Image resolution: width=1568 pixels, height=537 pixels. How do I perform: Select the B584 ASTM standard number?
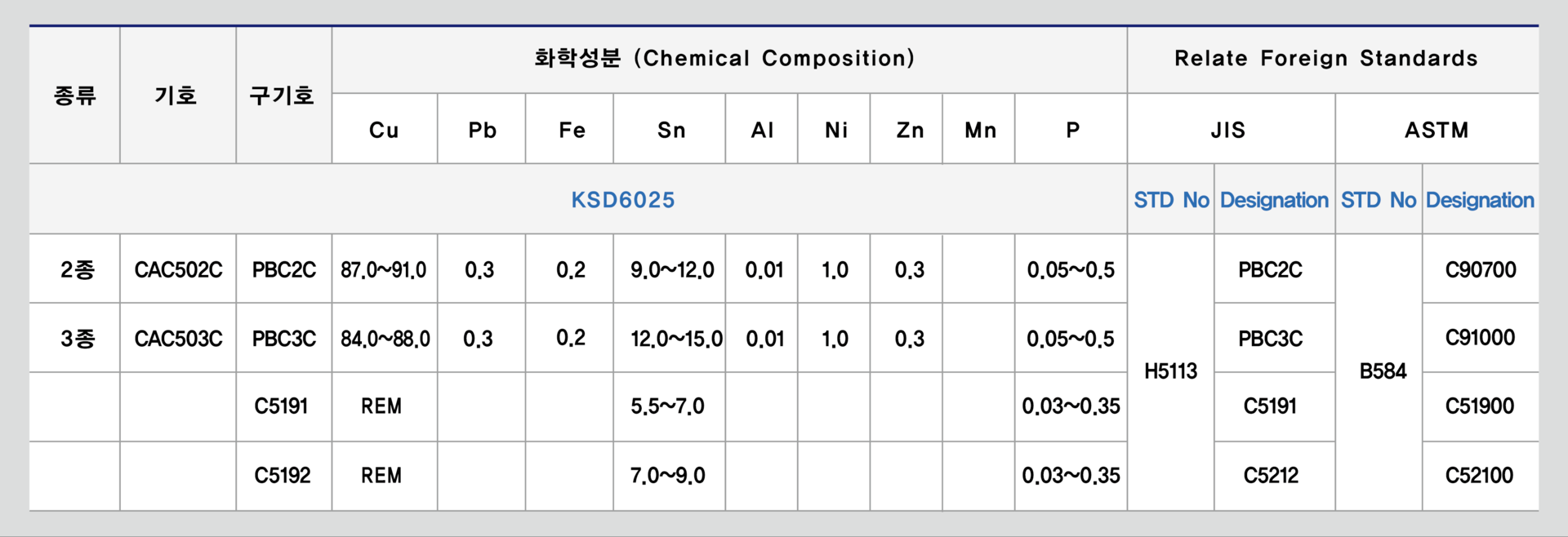click(x=1383, y=371)
